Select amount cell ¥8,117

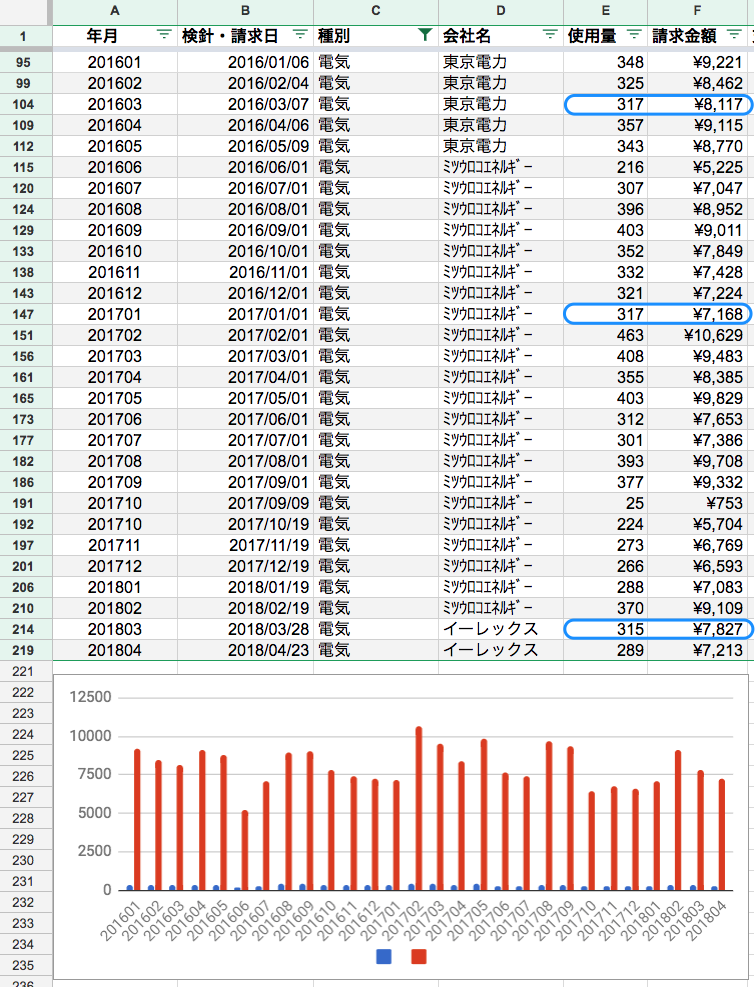(697, 104)
